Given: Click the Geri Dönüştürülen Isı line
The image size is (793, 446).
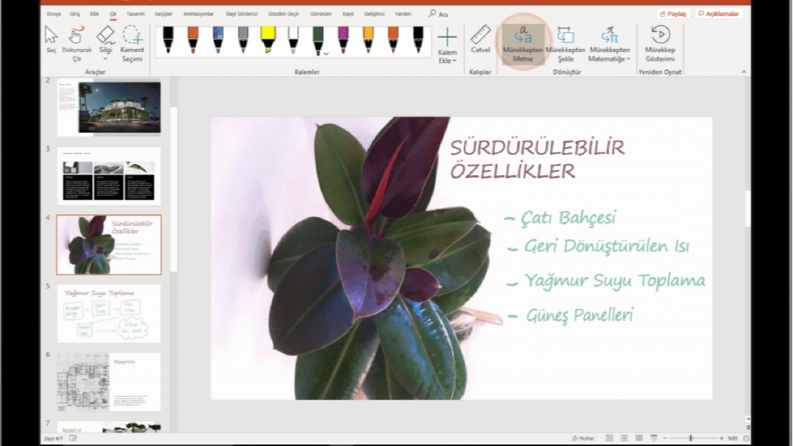Looking at the screenshot, I should pos(606,246).
